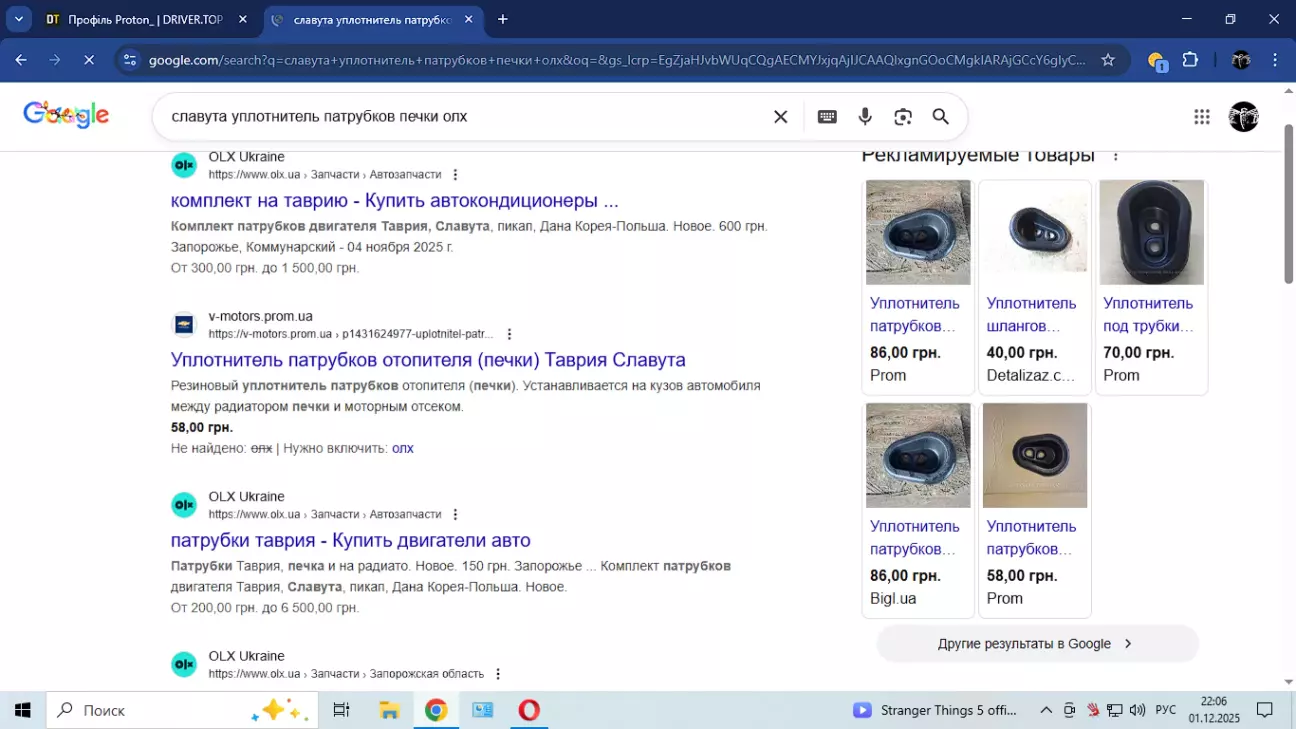Click the Другие результаты в Google button

tap(1037, 644)
